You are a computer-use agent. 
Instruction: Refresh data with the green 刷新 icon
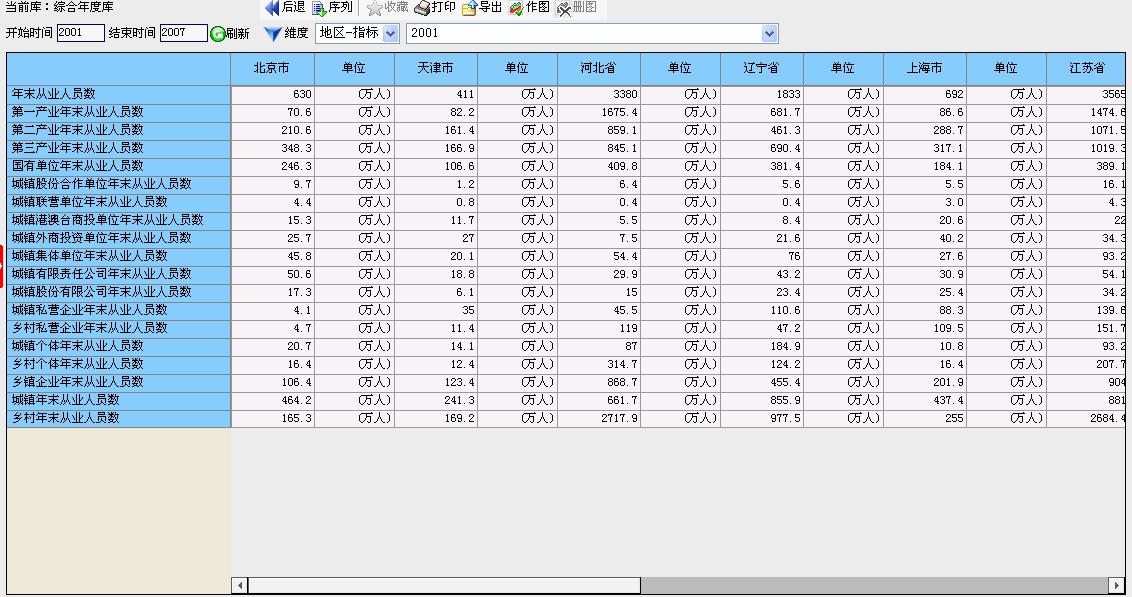(217, 33)
